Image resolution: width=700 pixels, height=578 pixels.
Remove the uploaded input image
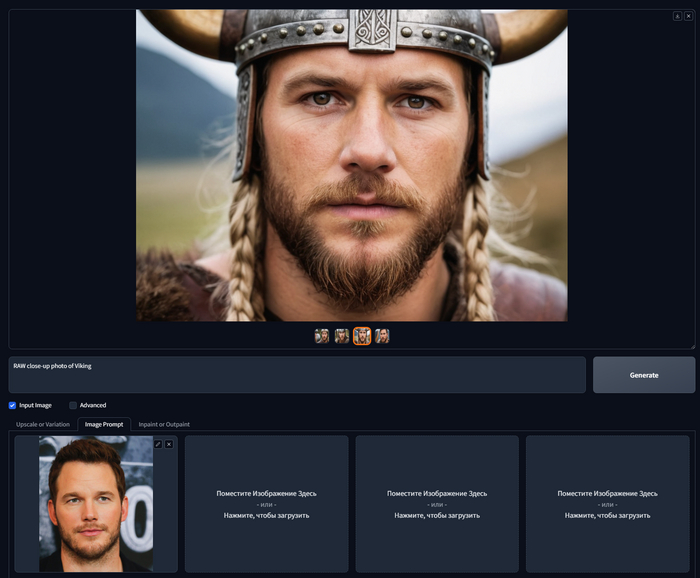169,444
